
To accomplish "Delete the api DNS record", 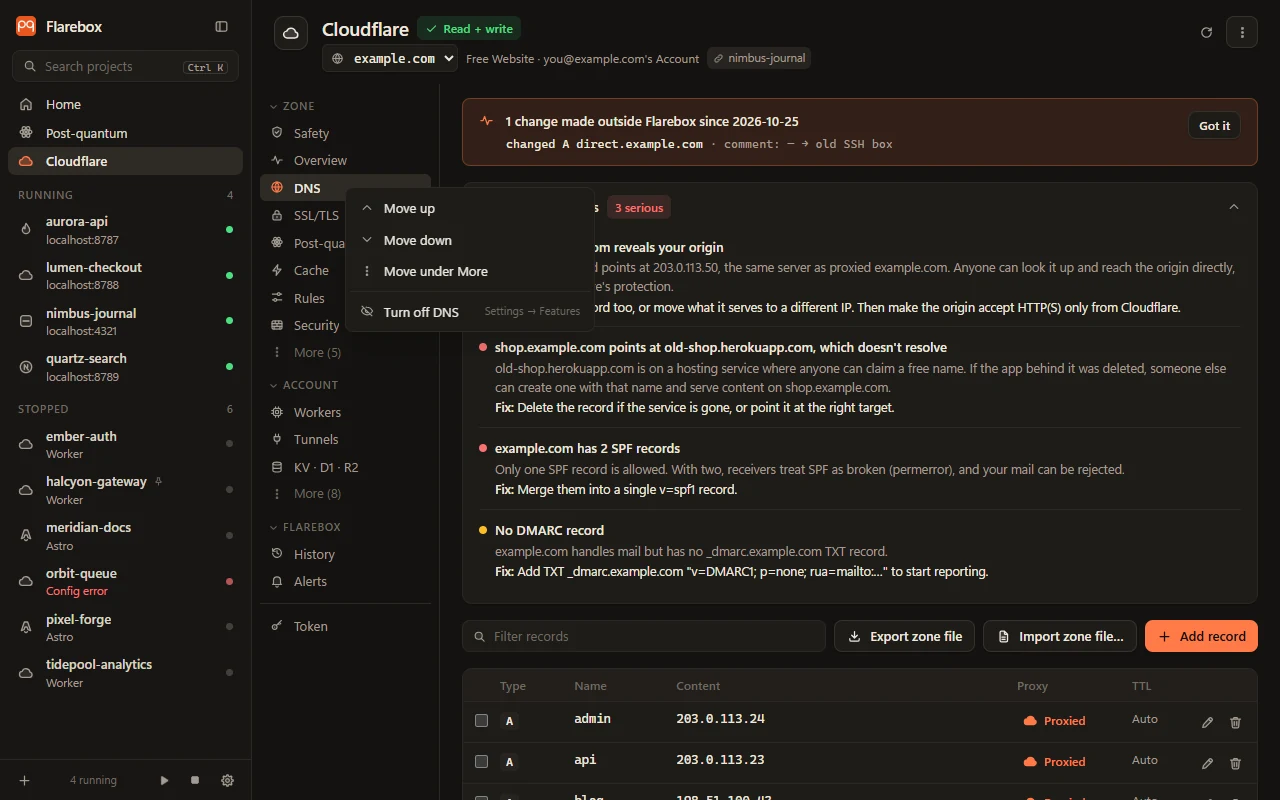I will point(1235,763).
